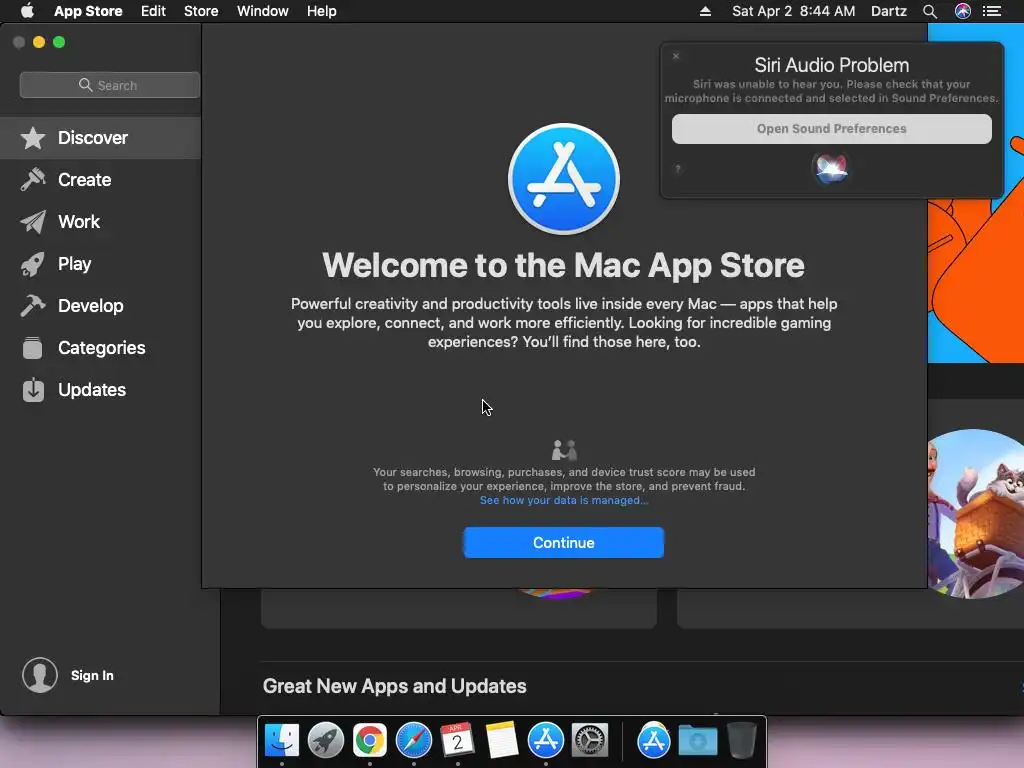Screen dimensions: 1024x768
Task: Click the privacy handshake icon
Action: click(x=564, y=450)
